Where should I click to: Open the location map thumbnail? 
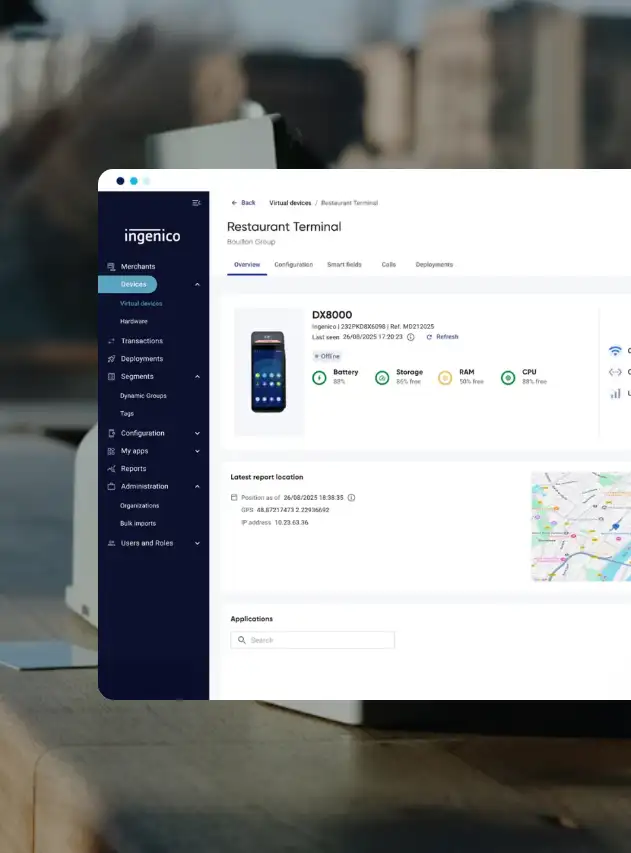(581, 527)
